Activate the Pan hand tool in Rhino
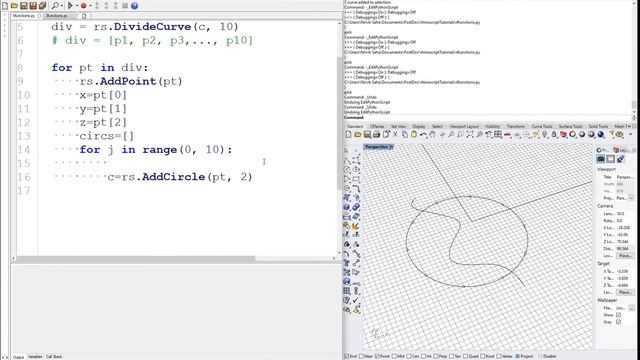This screenshot has width=640, height=360. 433,135
